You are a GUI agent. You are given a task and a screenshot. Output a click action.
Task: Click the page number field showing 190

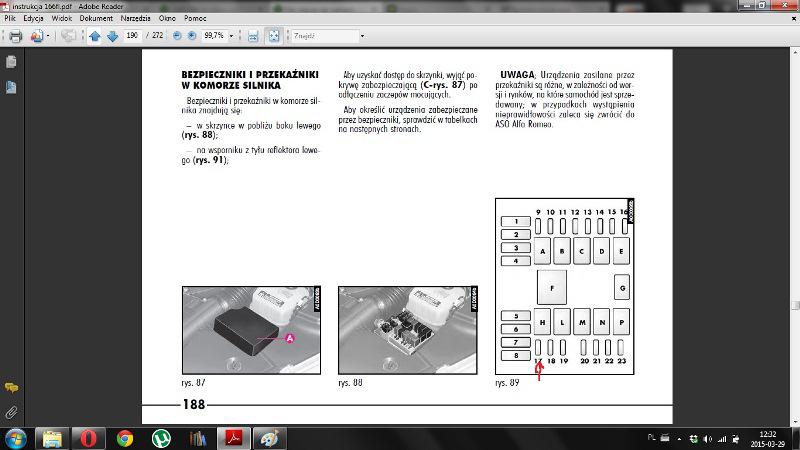(132, 35)
